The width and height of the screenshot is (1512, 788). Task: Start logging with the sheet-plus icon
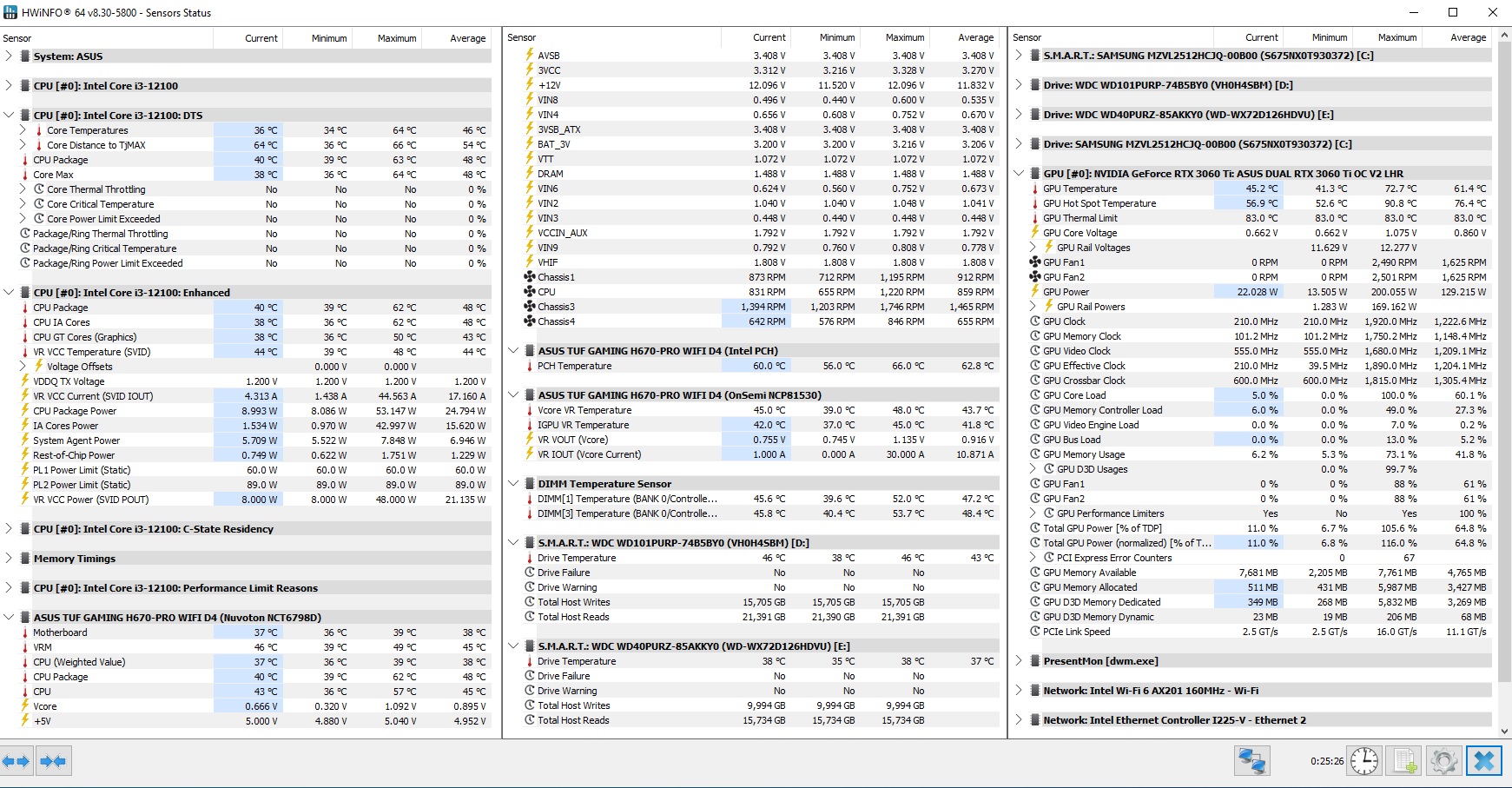click(x=1404, y=761)
